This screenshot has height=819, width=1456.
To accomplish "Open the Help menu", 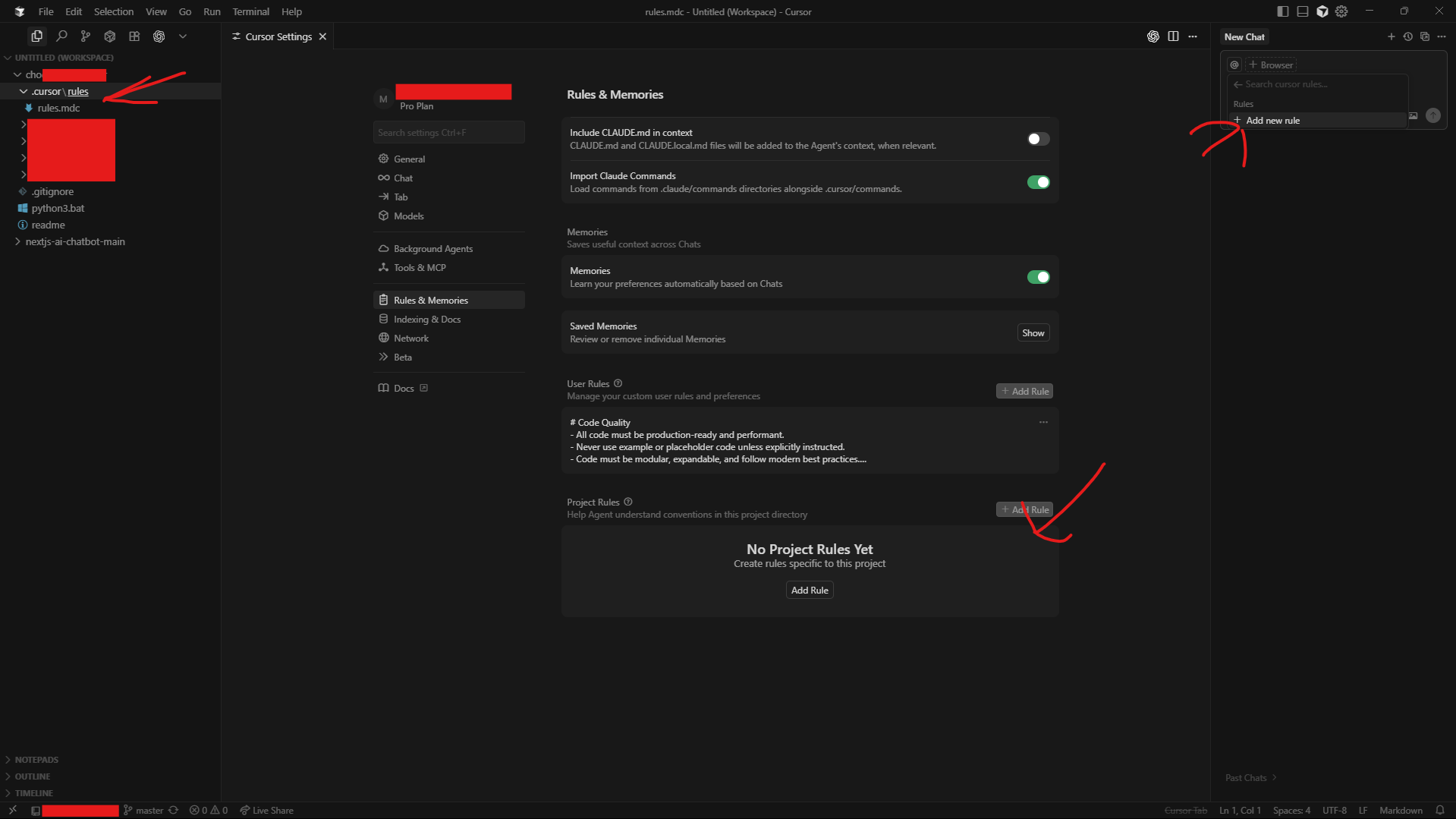I will 291,11.
